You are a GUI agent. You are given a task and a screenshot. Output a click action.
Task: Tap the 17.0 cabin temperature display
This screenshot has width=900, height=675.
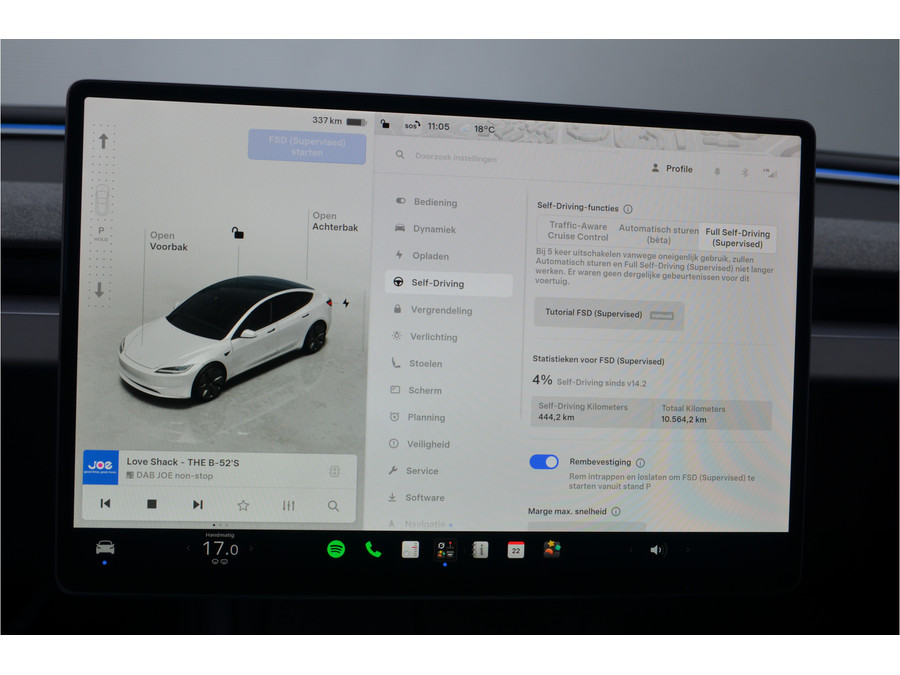pyautogui.click(x=220, y=549)
